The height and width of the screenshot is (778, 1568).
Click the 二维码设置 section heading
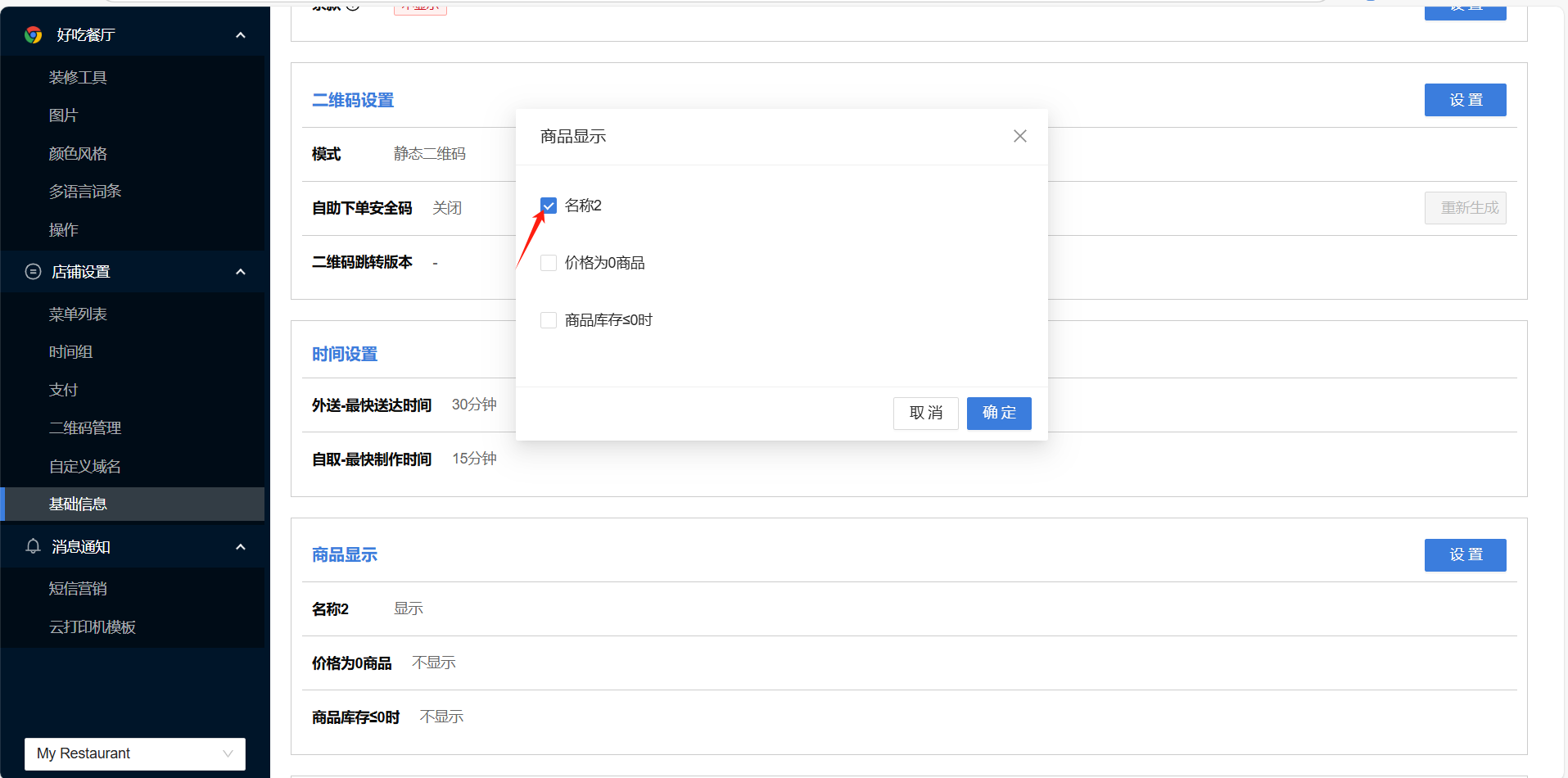pyautogui.click(x=353, y=100)
